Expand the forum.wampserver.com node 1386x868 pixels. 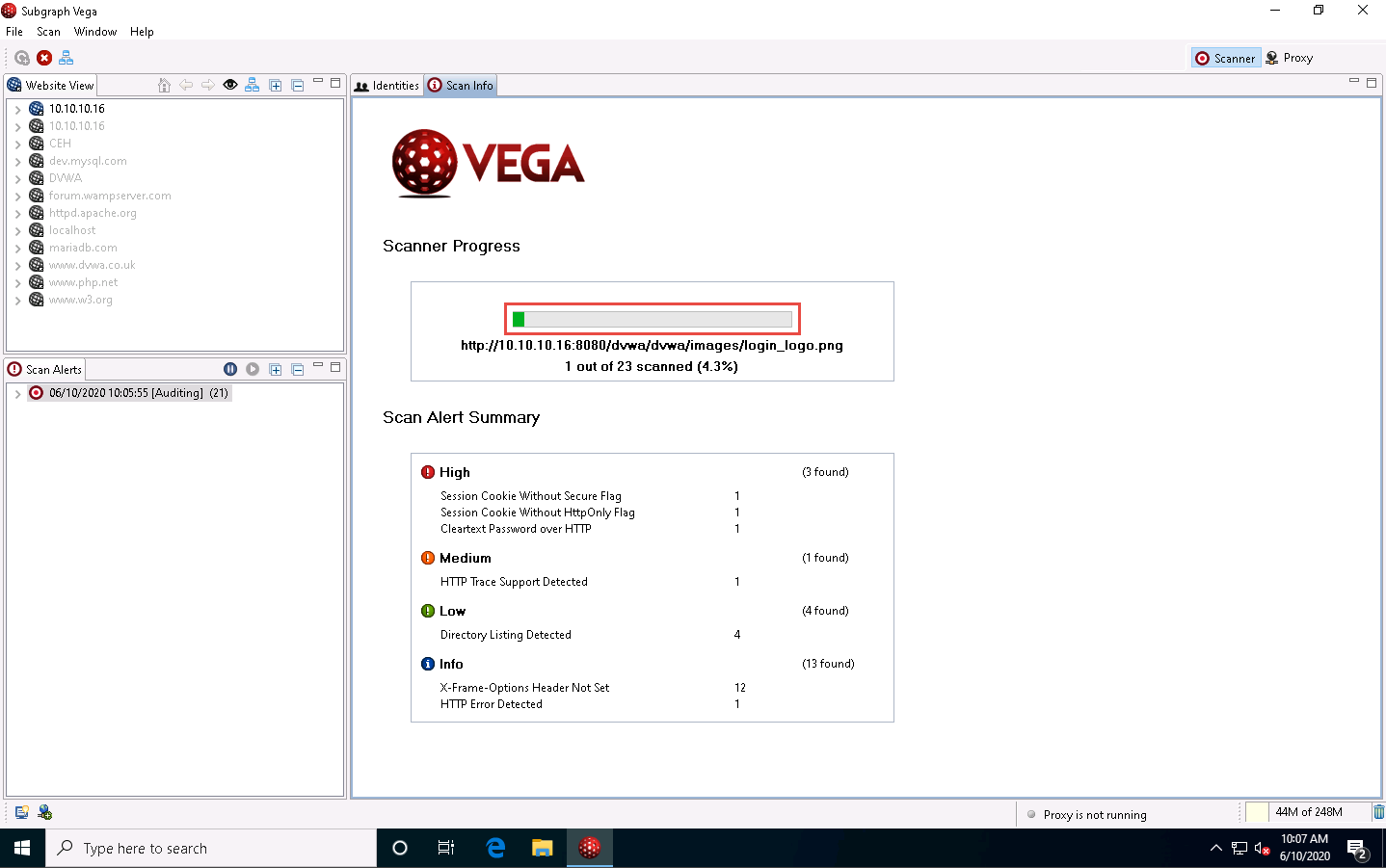click(17, 196)
